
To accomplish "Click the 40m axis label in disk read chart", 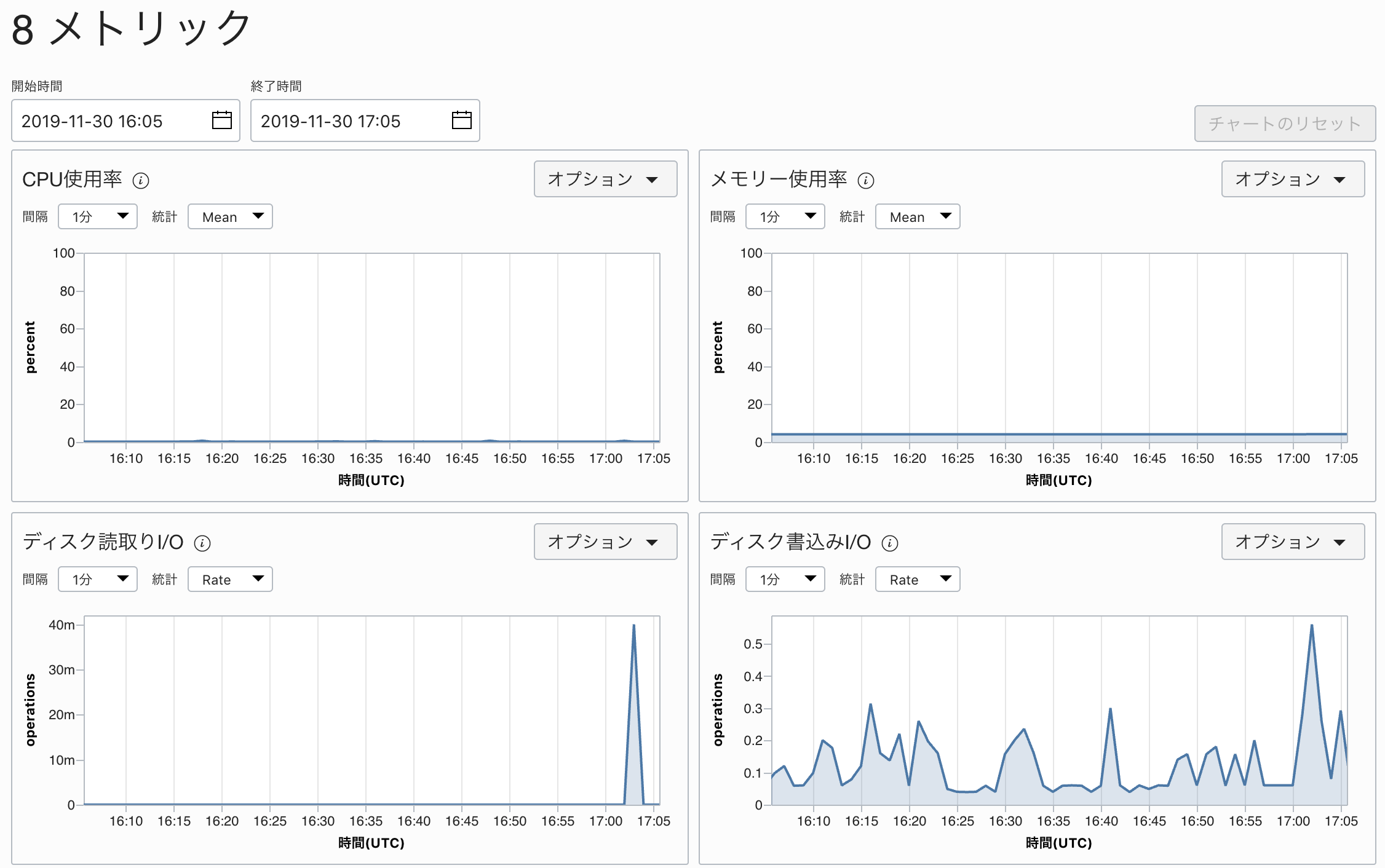I will pos(62,625).
